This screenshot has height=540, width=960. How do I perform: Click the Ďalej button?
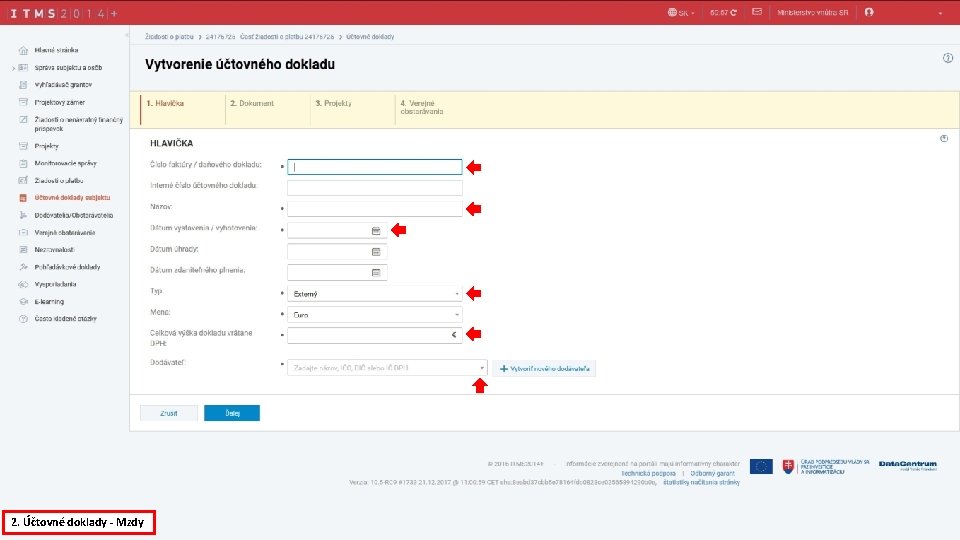coord(232,413)
